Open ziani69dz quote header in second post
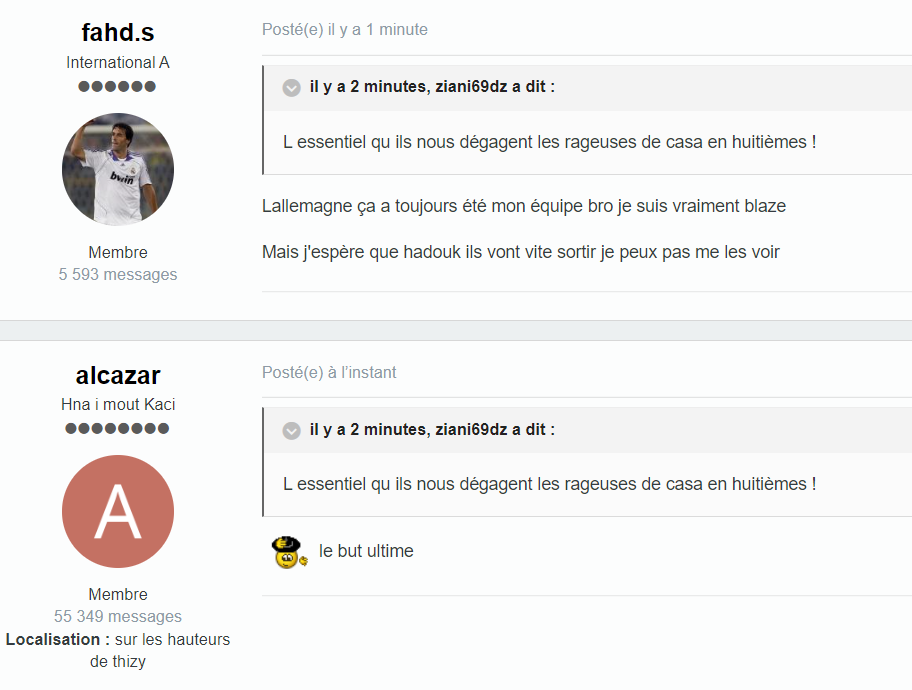The height and width of the screenshot is (690, 912). (x=432, y=429)
